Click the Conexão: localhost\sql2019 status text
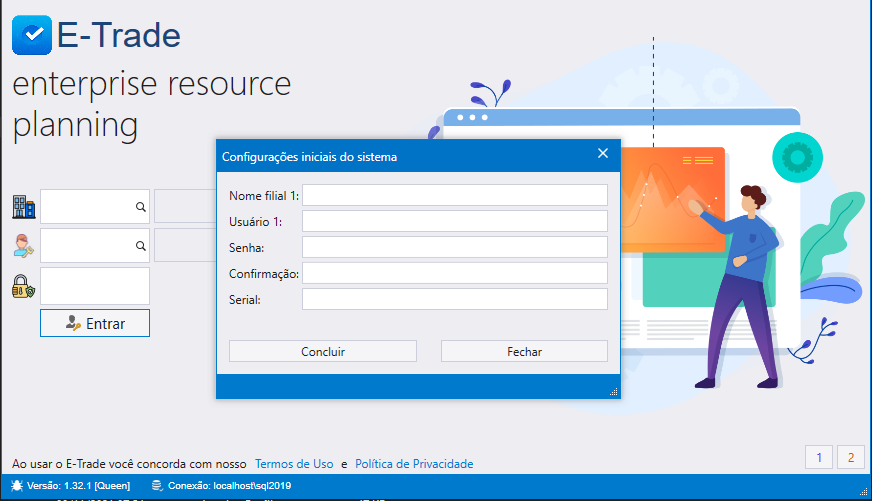 click(230, 485)
